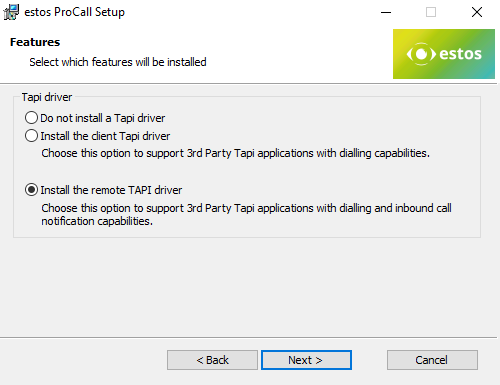This screenshot has width=500, height=385.
Task: Click the inbound call notification description text
Action: tap(246, 214)
